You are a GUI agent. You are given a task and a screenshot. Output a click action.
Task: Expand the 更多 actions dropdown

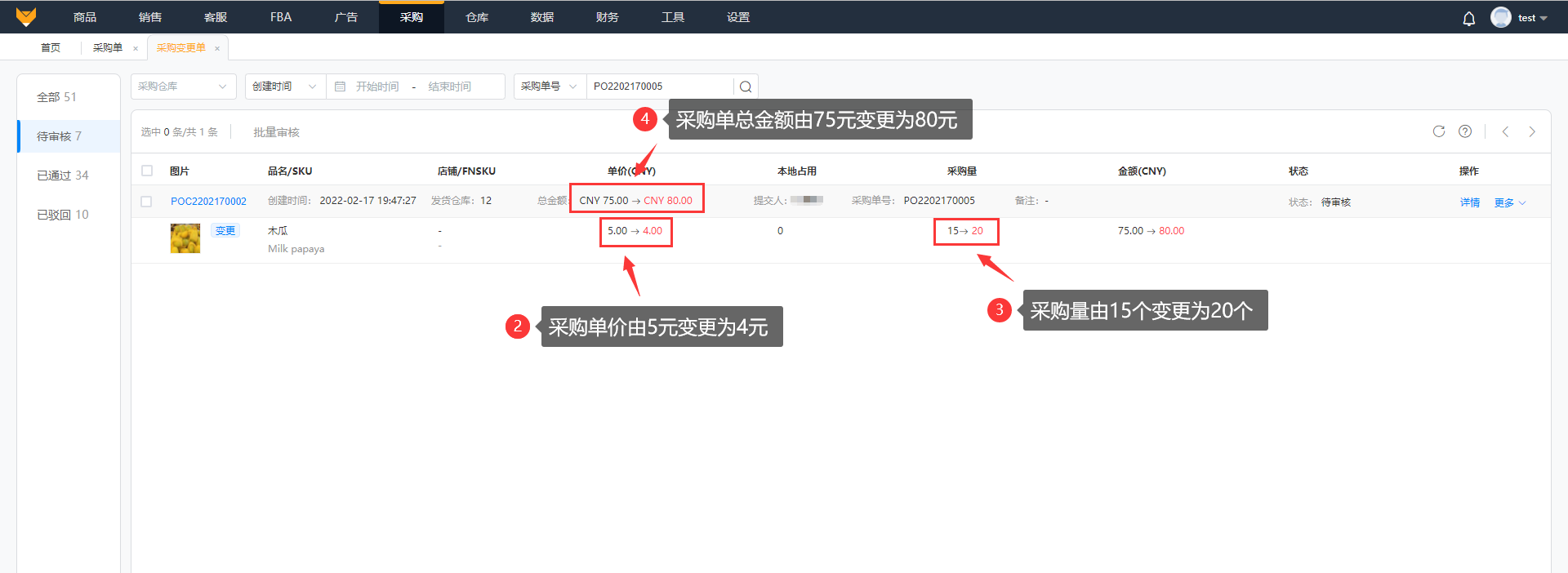click(x=1509, y=202)
